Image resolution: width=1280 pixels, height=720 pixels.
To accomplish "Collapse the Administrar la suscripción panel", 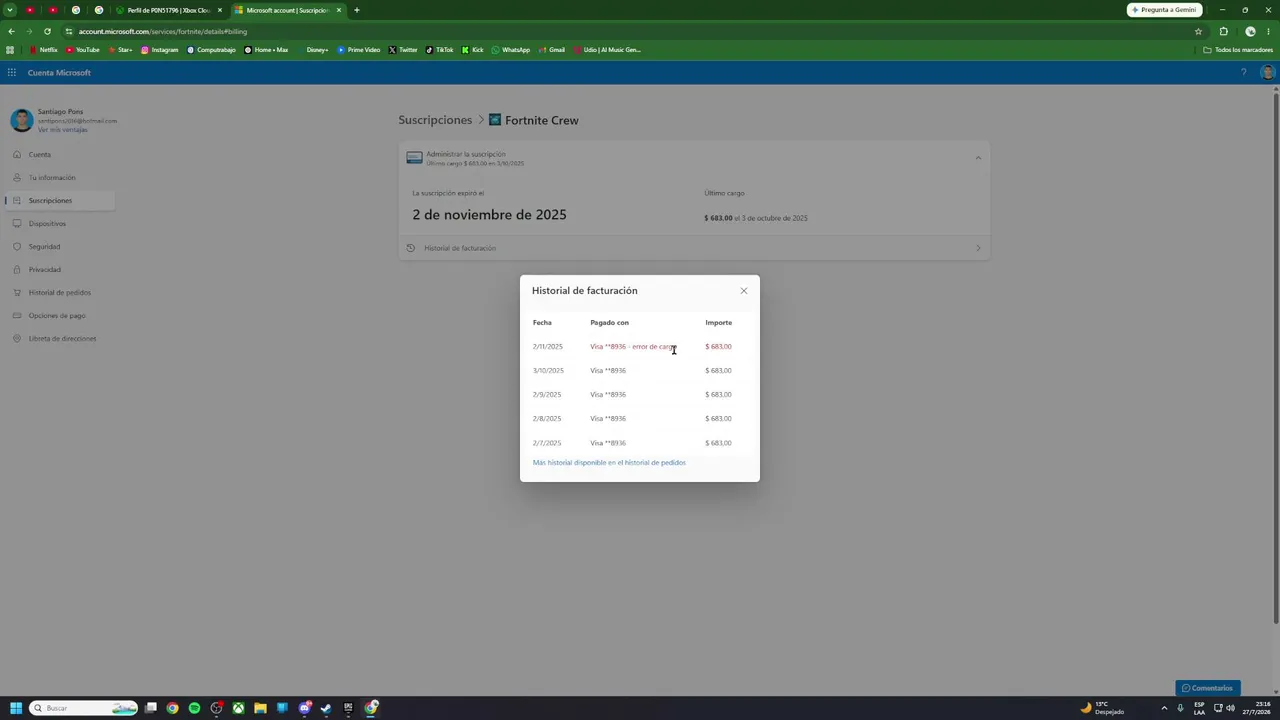I will pyautogui.click(x=978, y=158).
